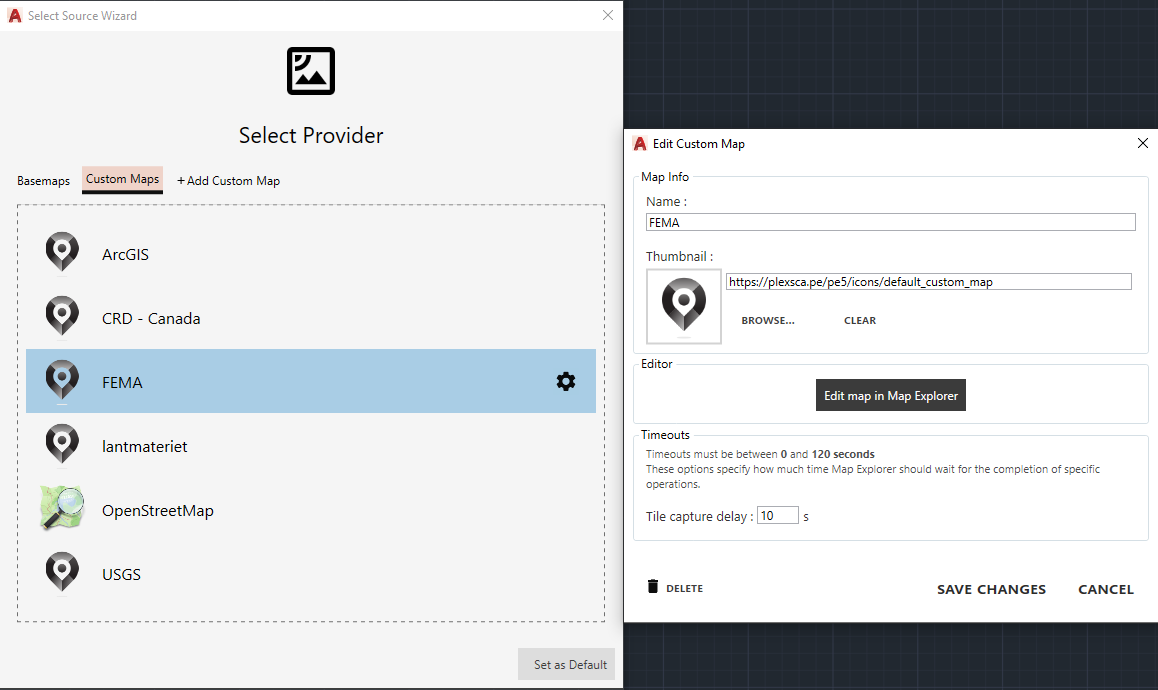
Task: Open the Add Custom Map tab
Action: tap(228, 181)
